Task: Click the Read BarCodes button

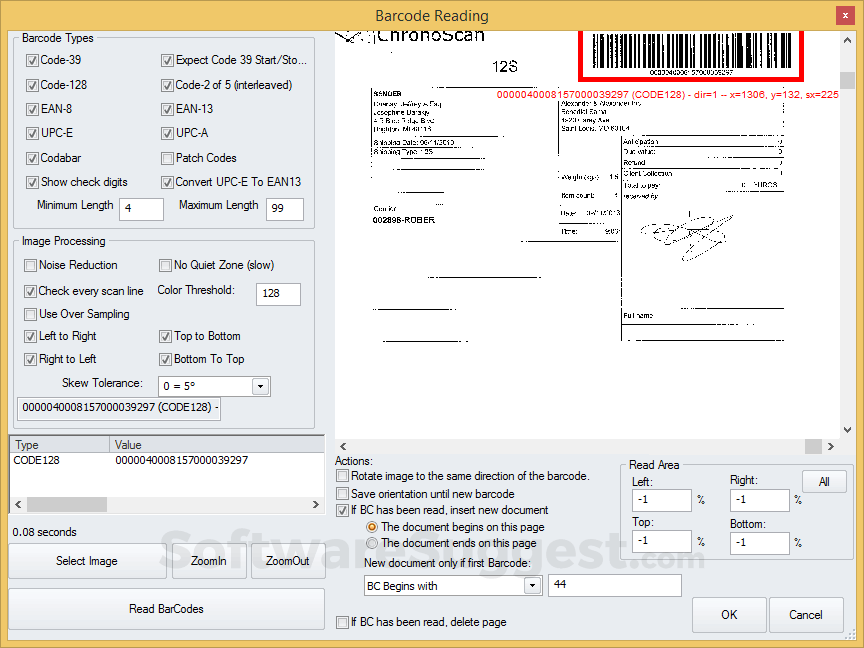Action: 166,609
